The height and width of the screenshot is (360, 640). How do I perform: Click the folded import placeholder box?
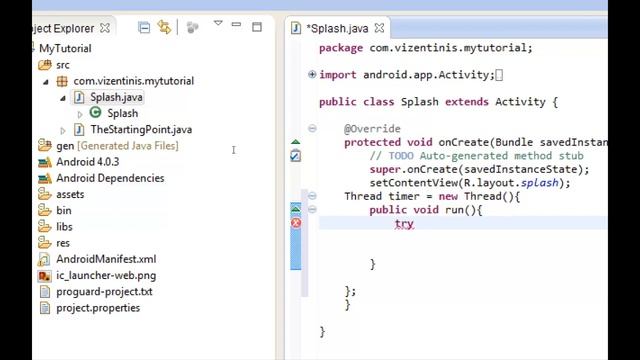coord(499,75)
